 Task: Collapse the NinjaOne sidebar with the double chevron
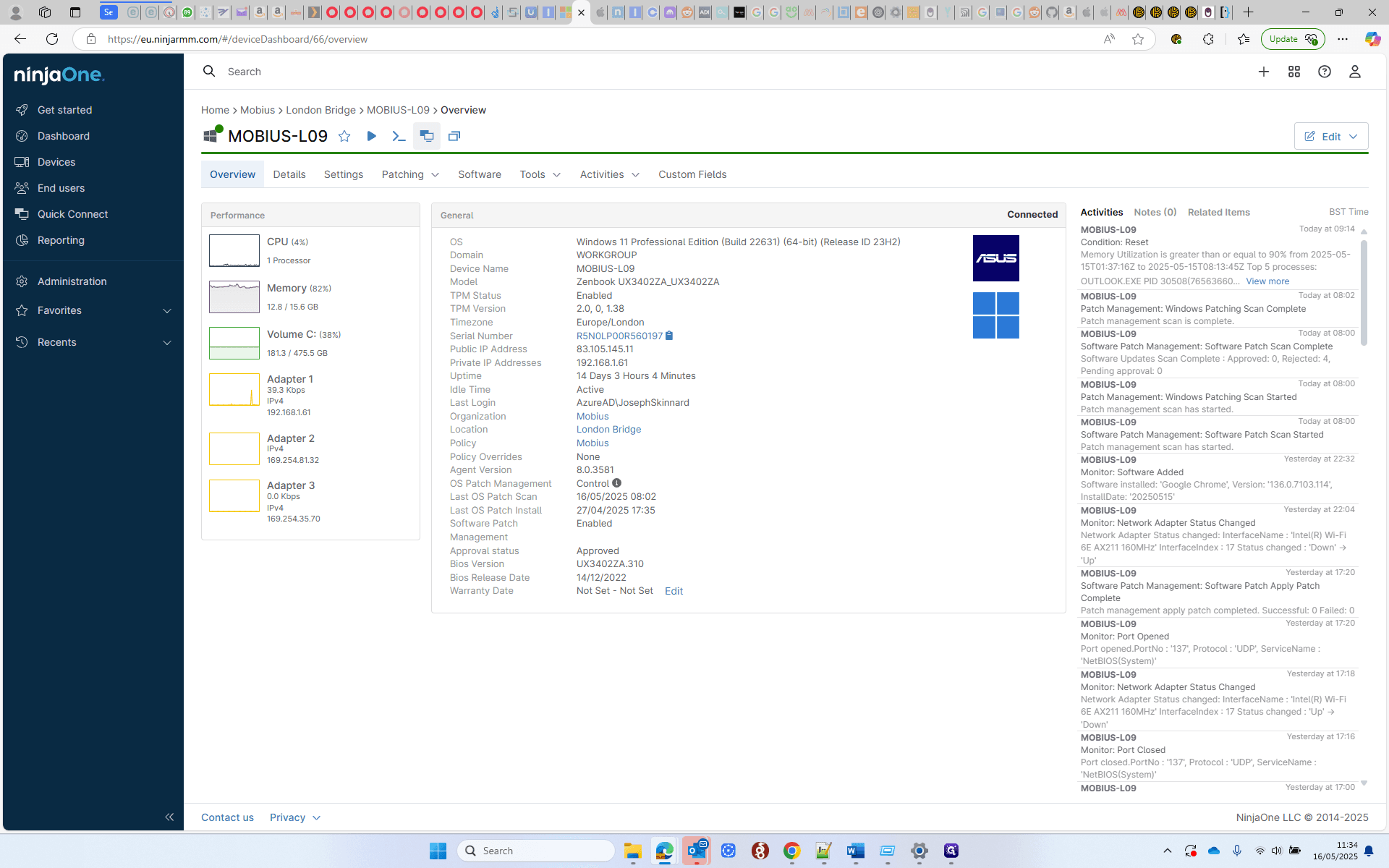(x=169, y=817)
